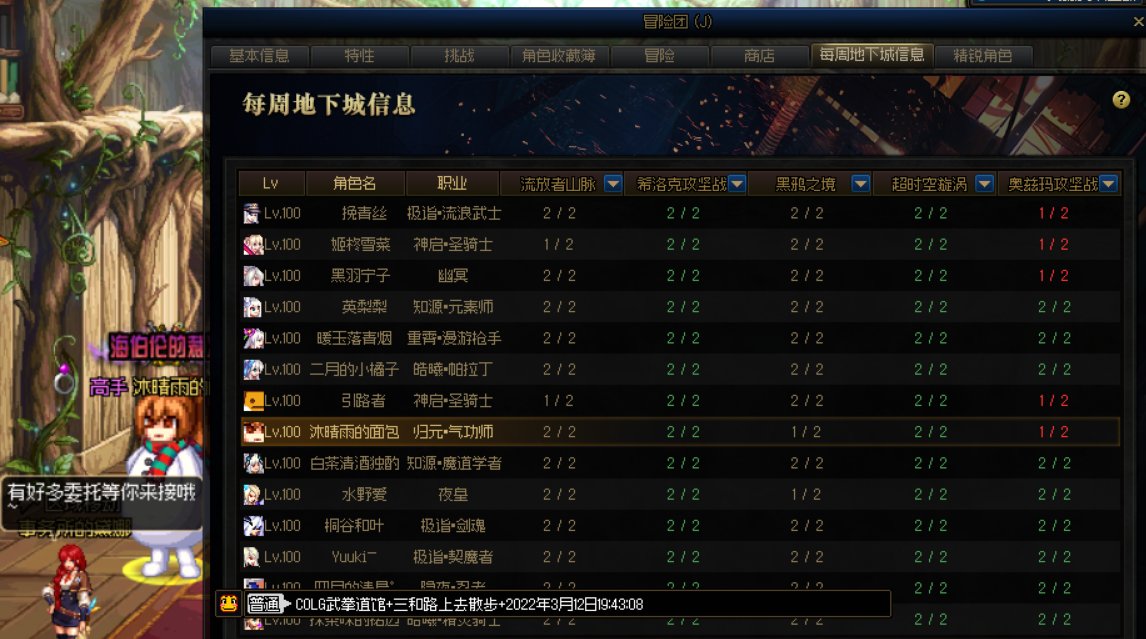Screen dimensions: 1146x639
Task: Select character name 挽青丝
Action: [364, 213]
